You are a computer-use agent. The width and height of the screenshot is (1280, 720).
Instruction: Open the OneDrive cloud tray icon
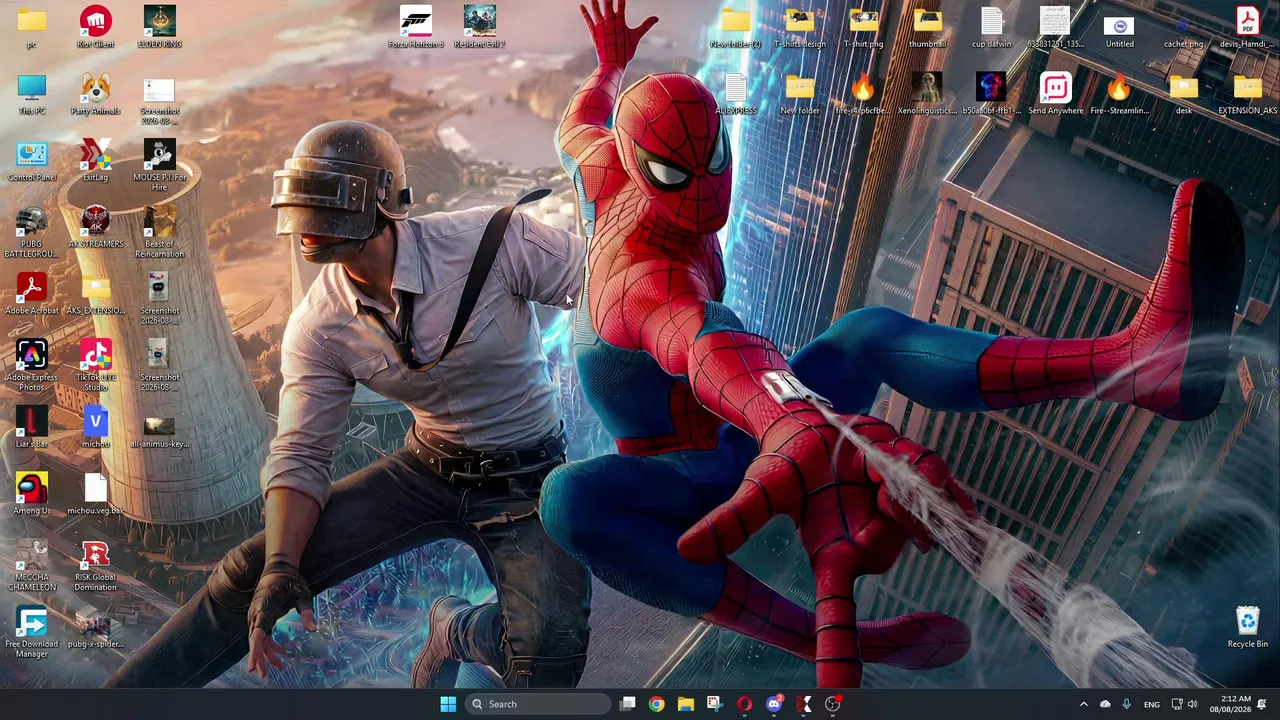click(x=1105, y=704)
